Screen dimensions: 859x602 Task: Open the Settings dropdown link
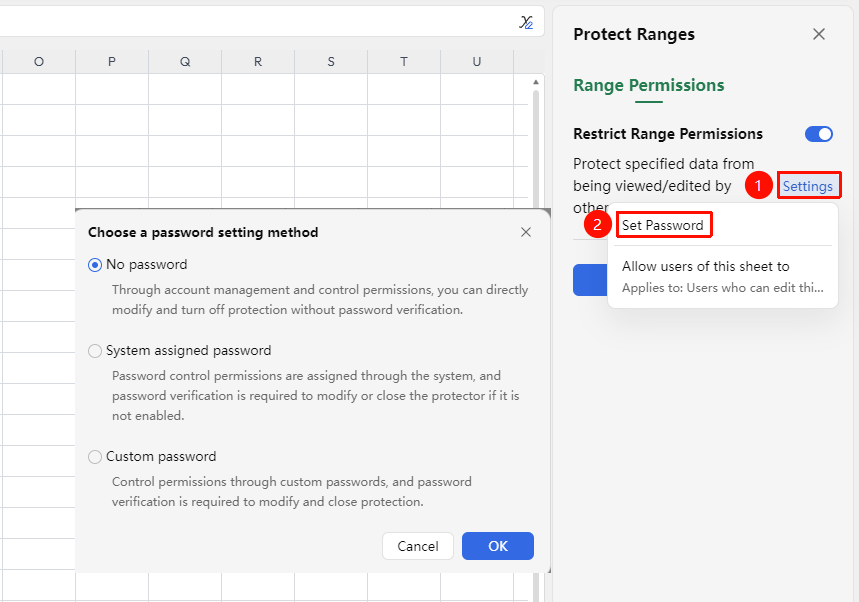(x=808, y=186)
